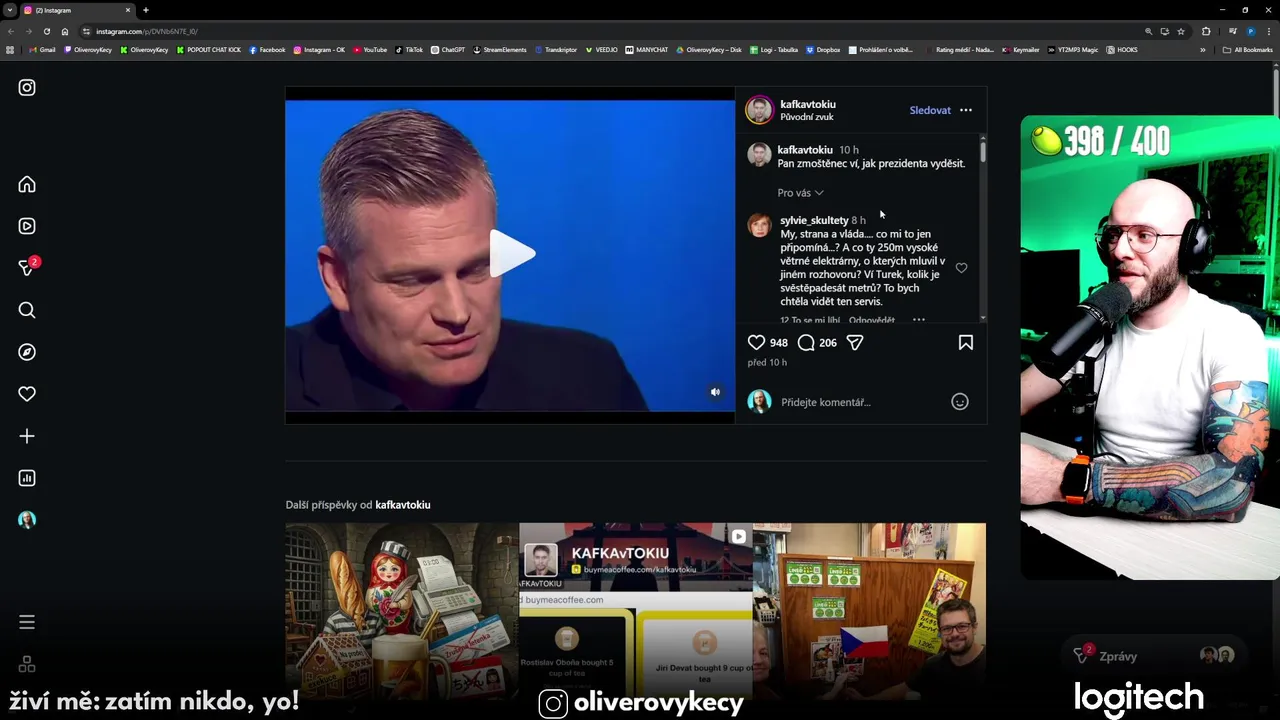The width and height of the screenshot is (1280, 720).
Task: Open Czech flag man post thumbnail
Action: (869, 612)
